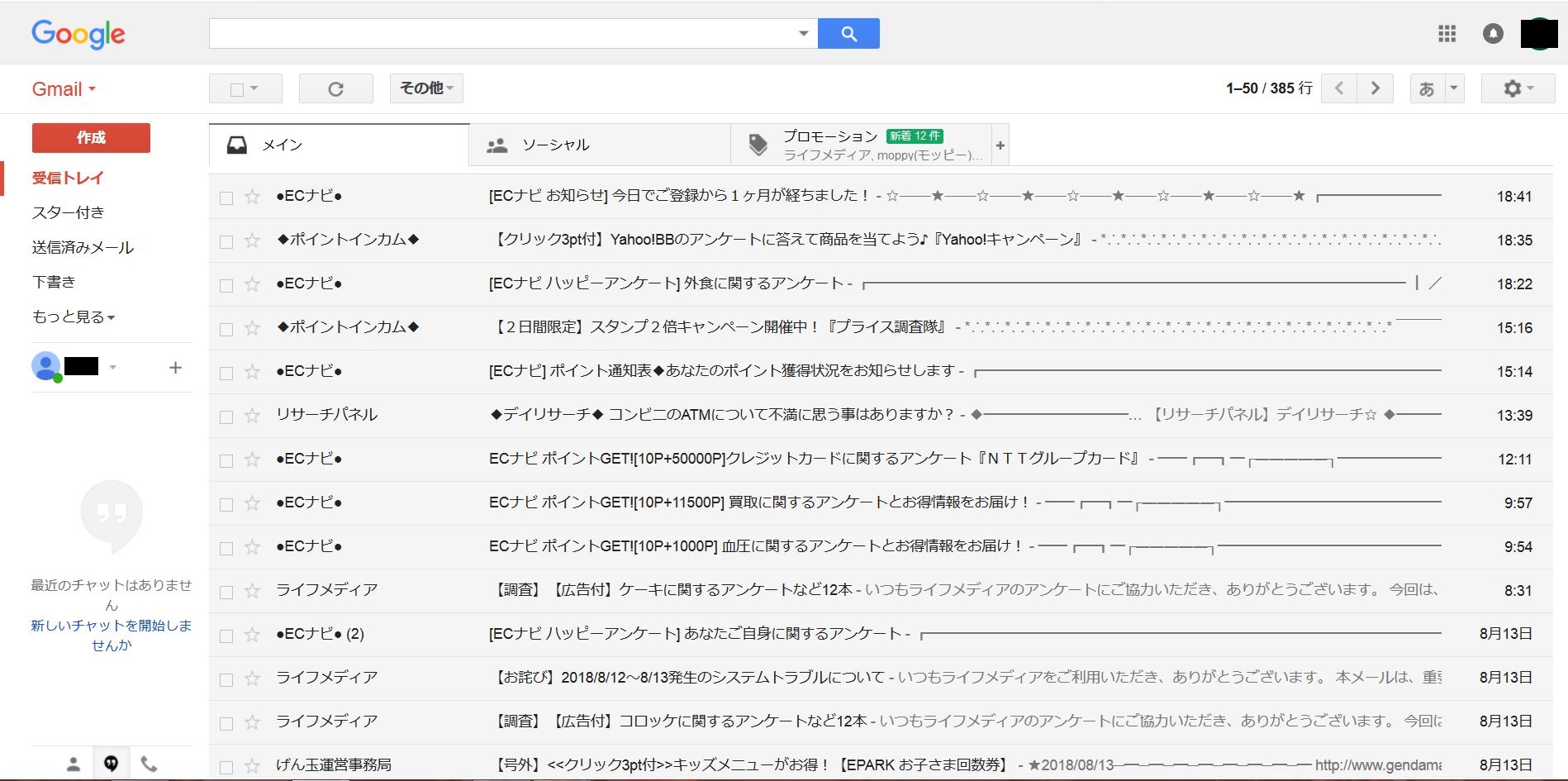
Task: Open スター付き folder
Action: click(x=68, y=212)
